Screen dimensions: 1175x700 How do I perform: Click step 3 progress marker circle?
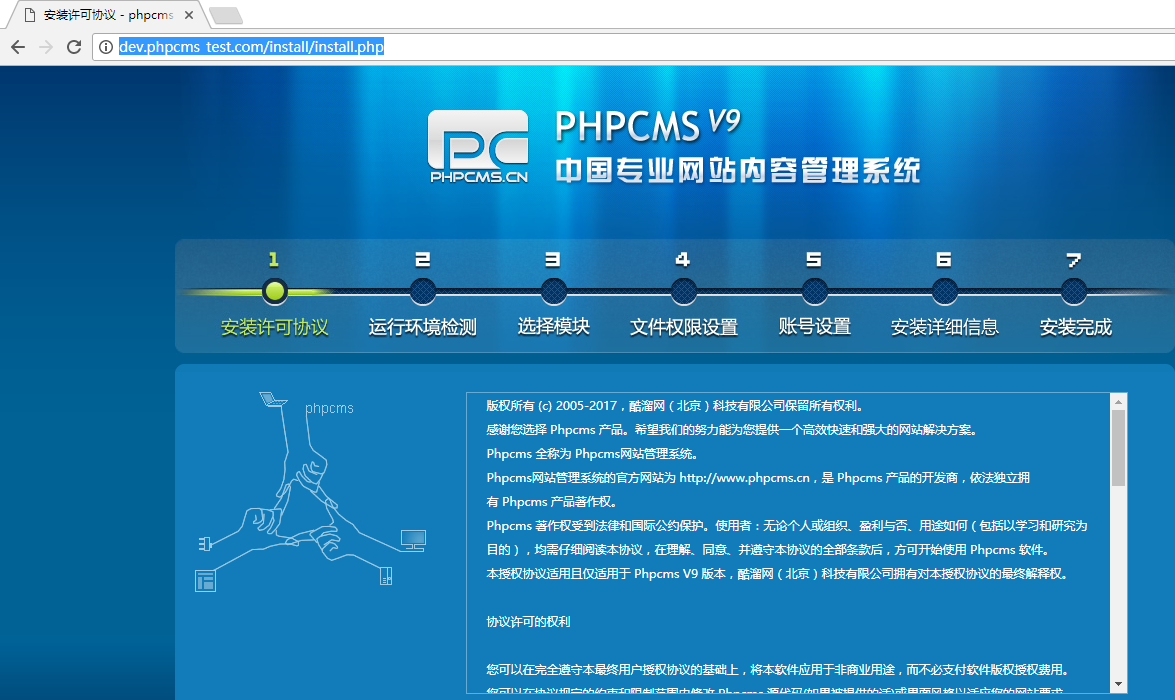(553, 291)
